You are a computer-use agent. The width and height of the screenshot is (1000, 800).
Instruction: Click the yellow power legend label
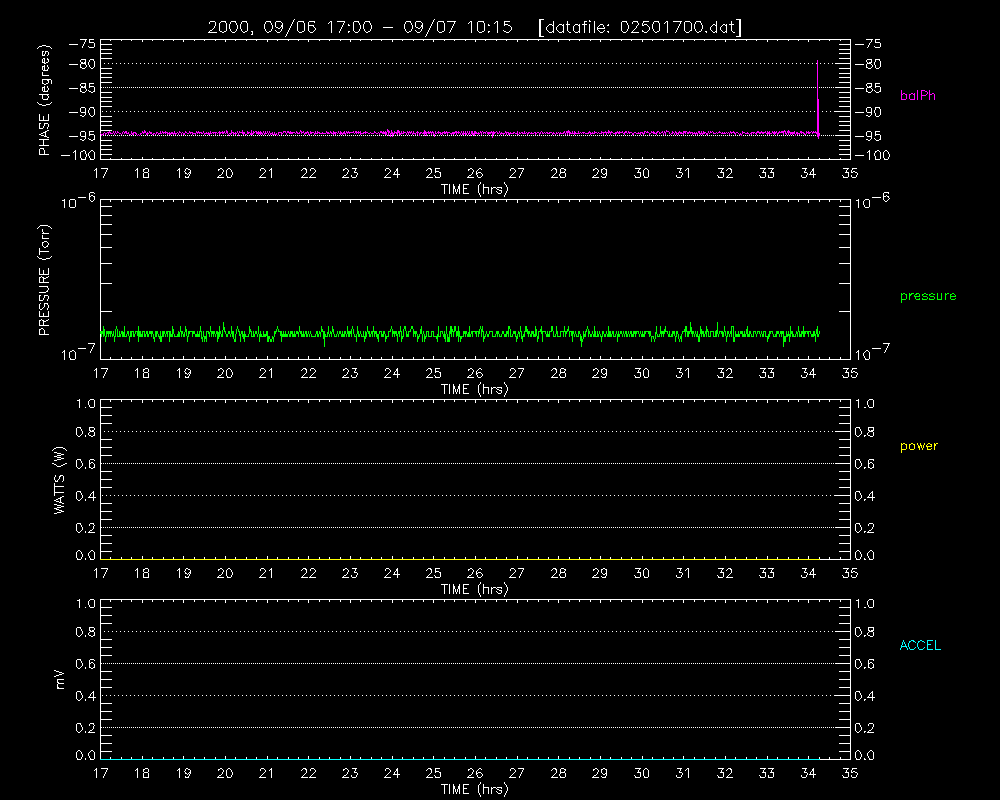pos(918,446)
